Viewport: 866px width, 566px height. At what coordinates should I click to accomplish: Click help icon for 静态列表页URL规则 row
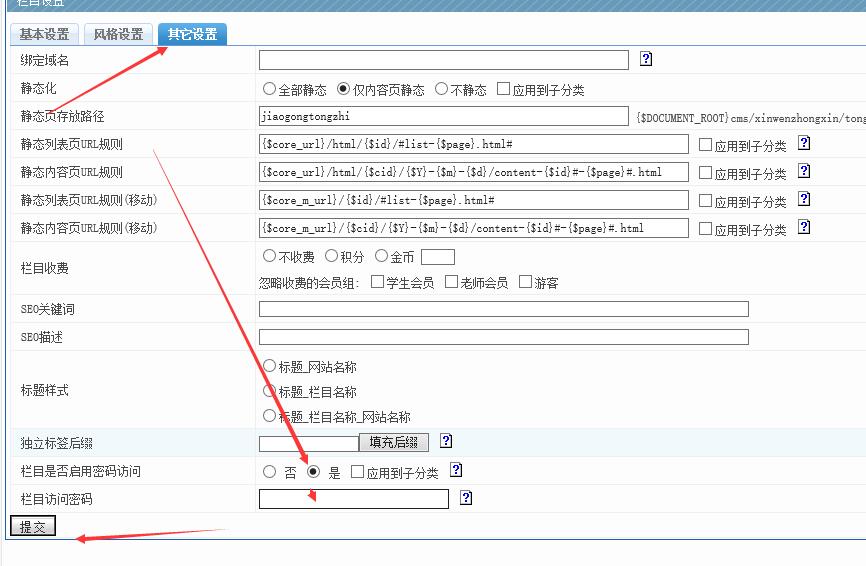(x=803, y=144)
